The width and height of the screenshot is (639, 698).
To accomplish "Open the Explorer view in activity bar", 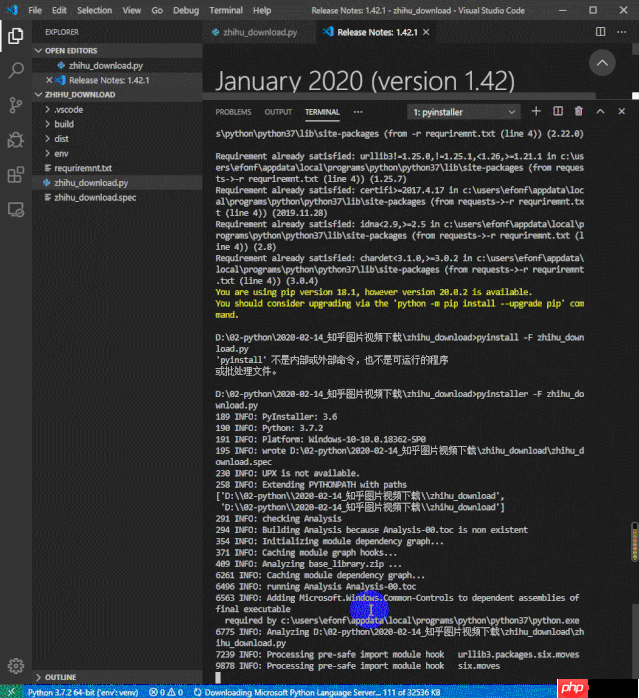I will (x=16, y=36).
